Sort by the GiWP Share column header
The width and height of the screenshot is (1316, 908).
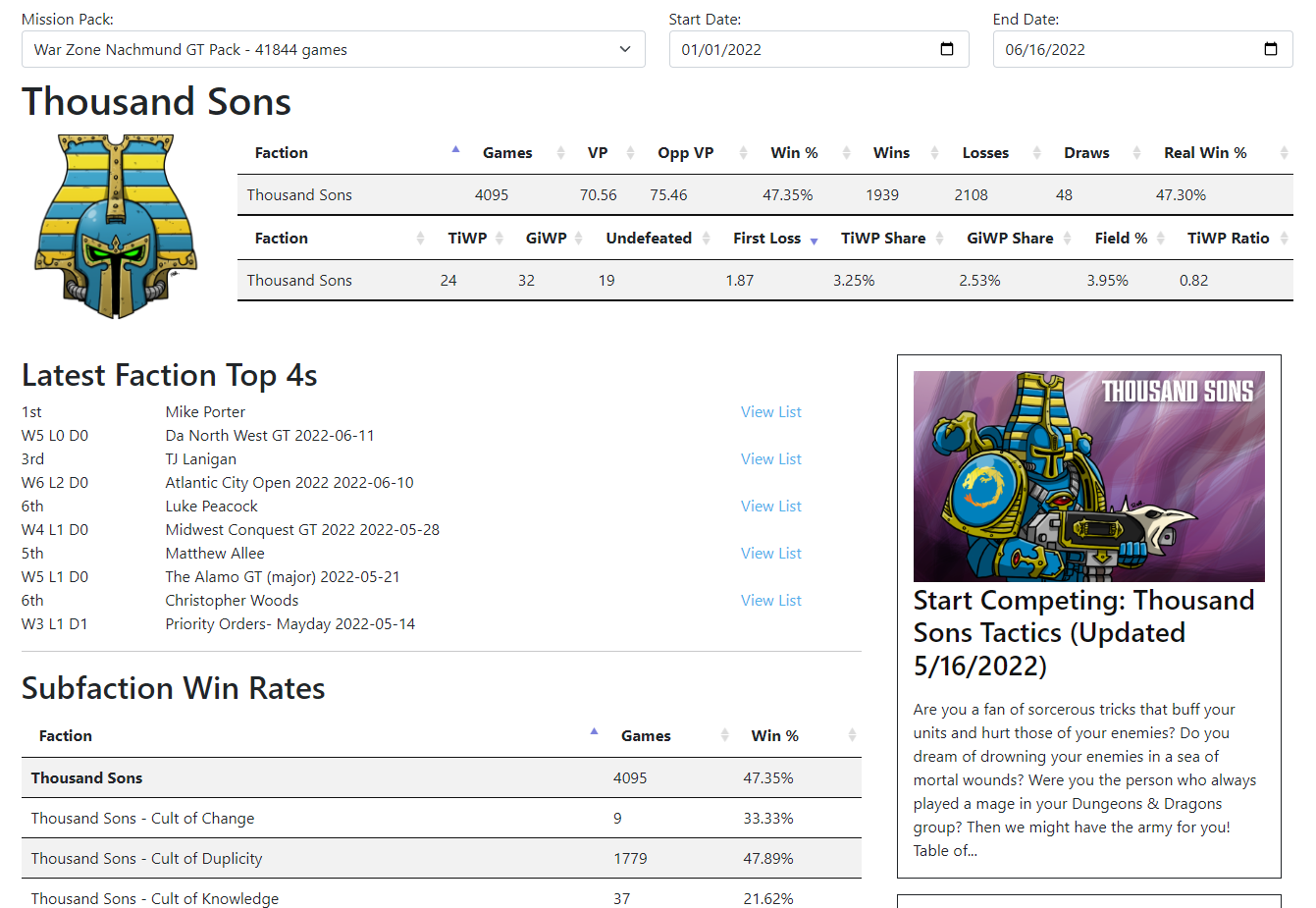(x=1010, y=239)
